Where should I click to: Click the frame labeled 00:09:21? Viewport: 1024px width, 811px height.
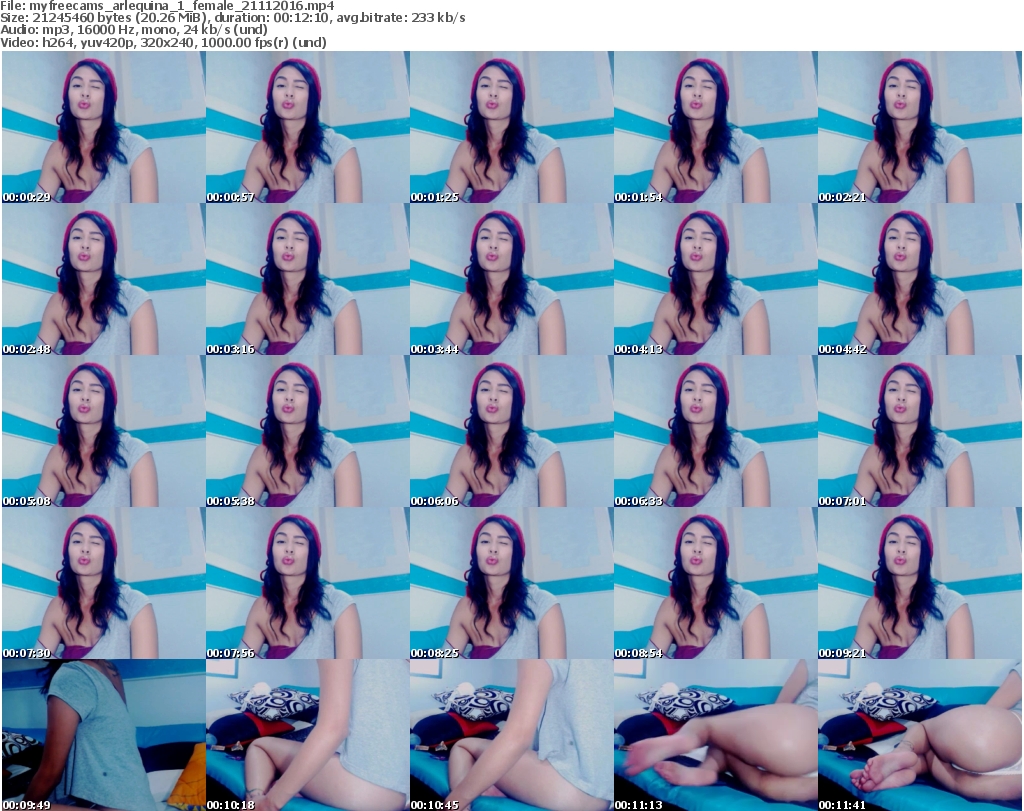point(920,583)
